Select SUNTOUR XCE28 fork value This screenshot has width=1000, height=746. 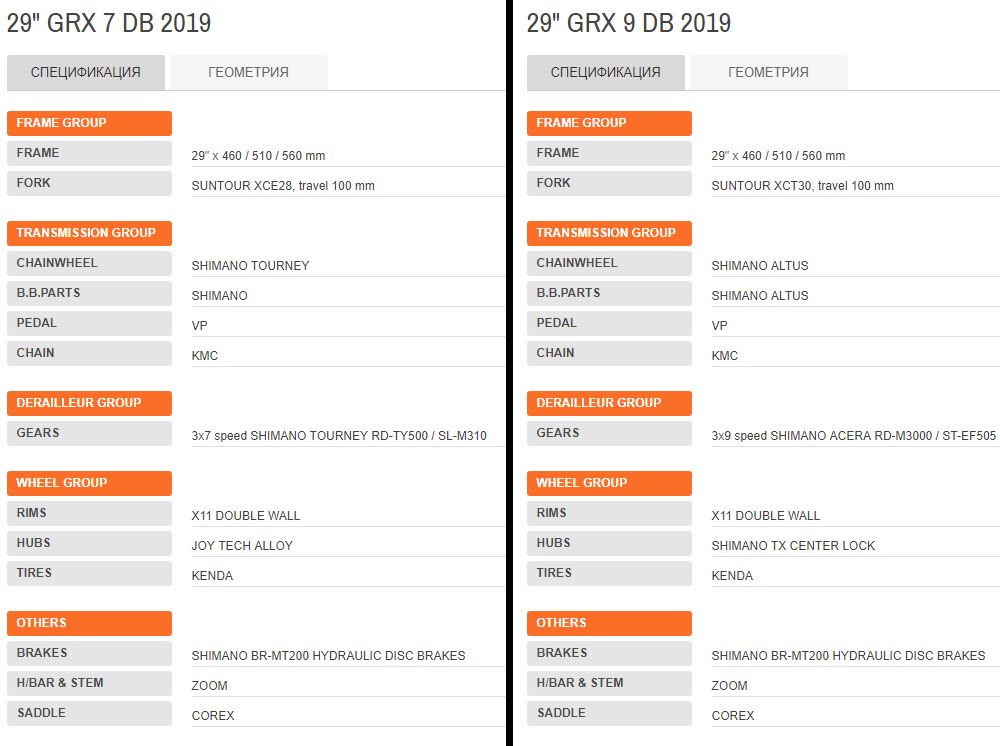pos(283,186)
